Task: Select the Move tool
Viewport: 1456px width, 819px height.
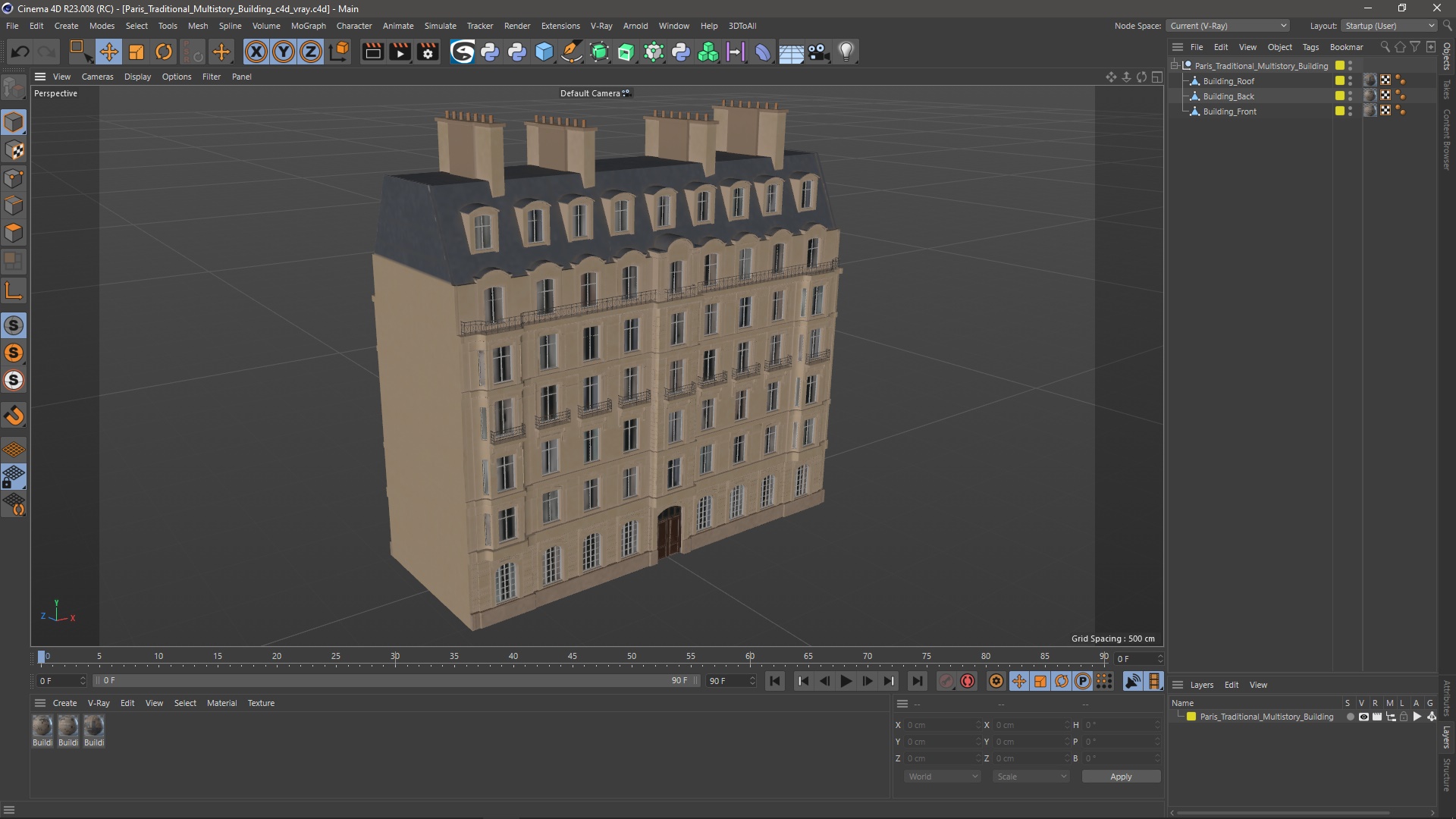Action: (109, 52)
